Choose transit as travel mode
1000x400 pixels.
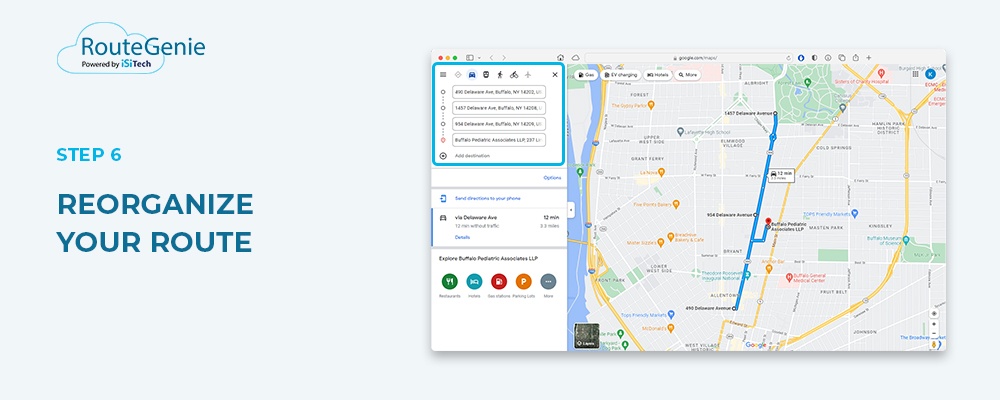click(x=486, y=75)
